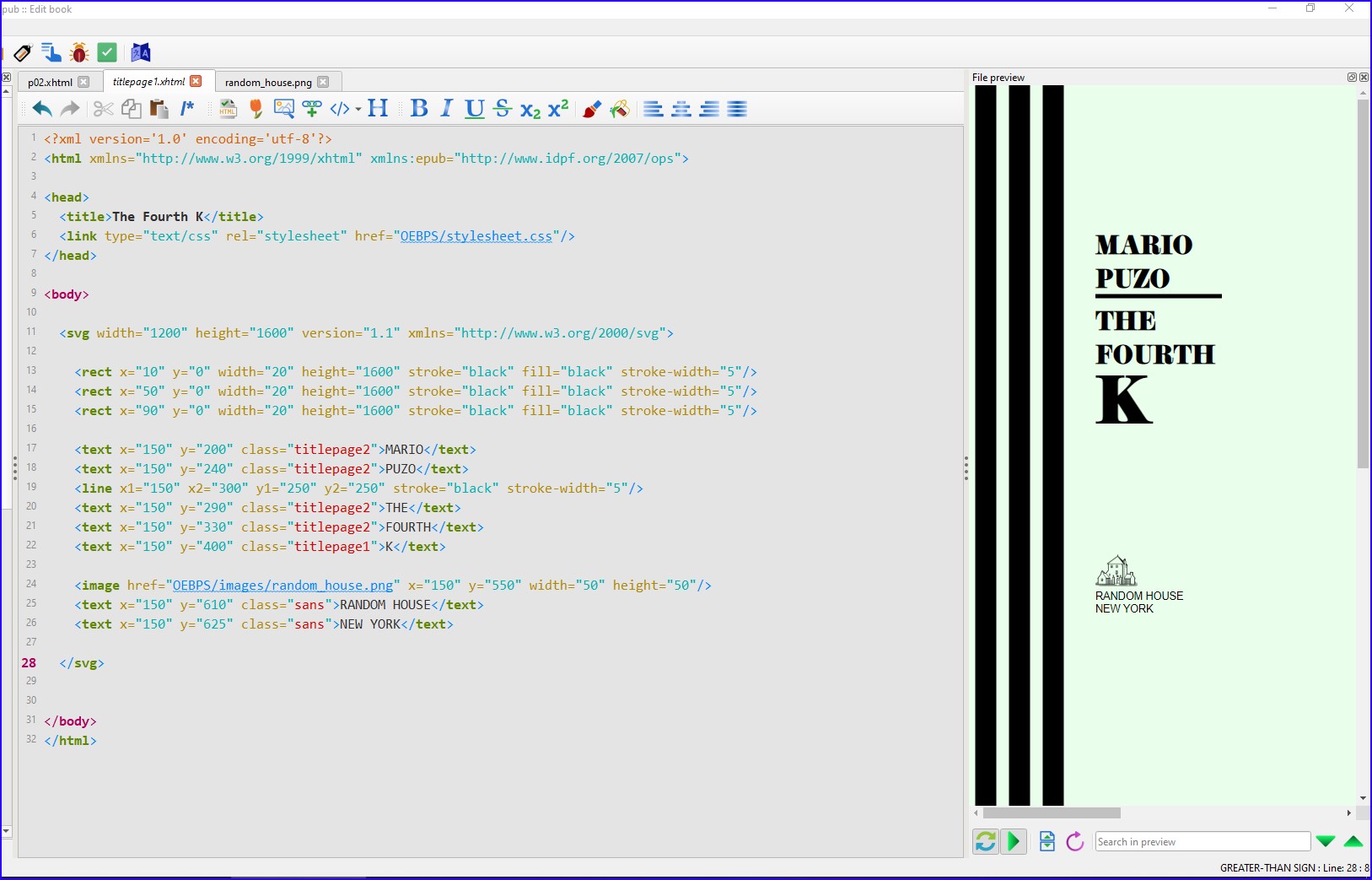This screenshot has width=1372, height=880.
Task: Reload the preview with the purple arrow
Action: [x=1075, y=841]
